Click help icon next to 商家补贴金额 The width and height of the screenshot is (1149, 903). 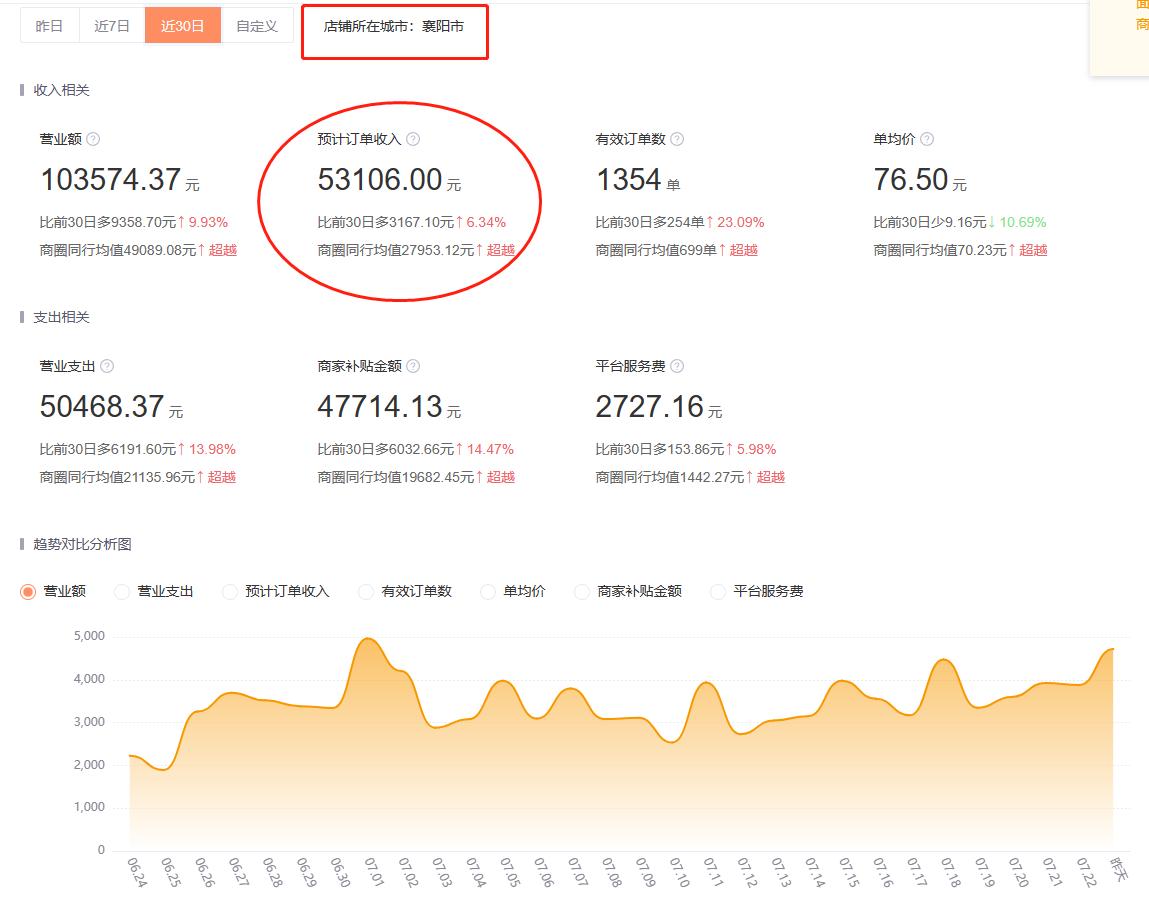tap(413, 366)
